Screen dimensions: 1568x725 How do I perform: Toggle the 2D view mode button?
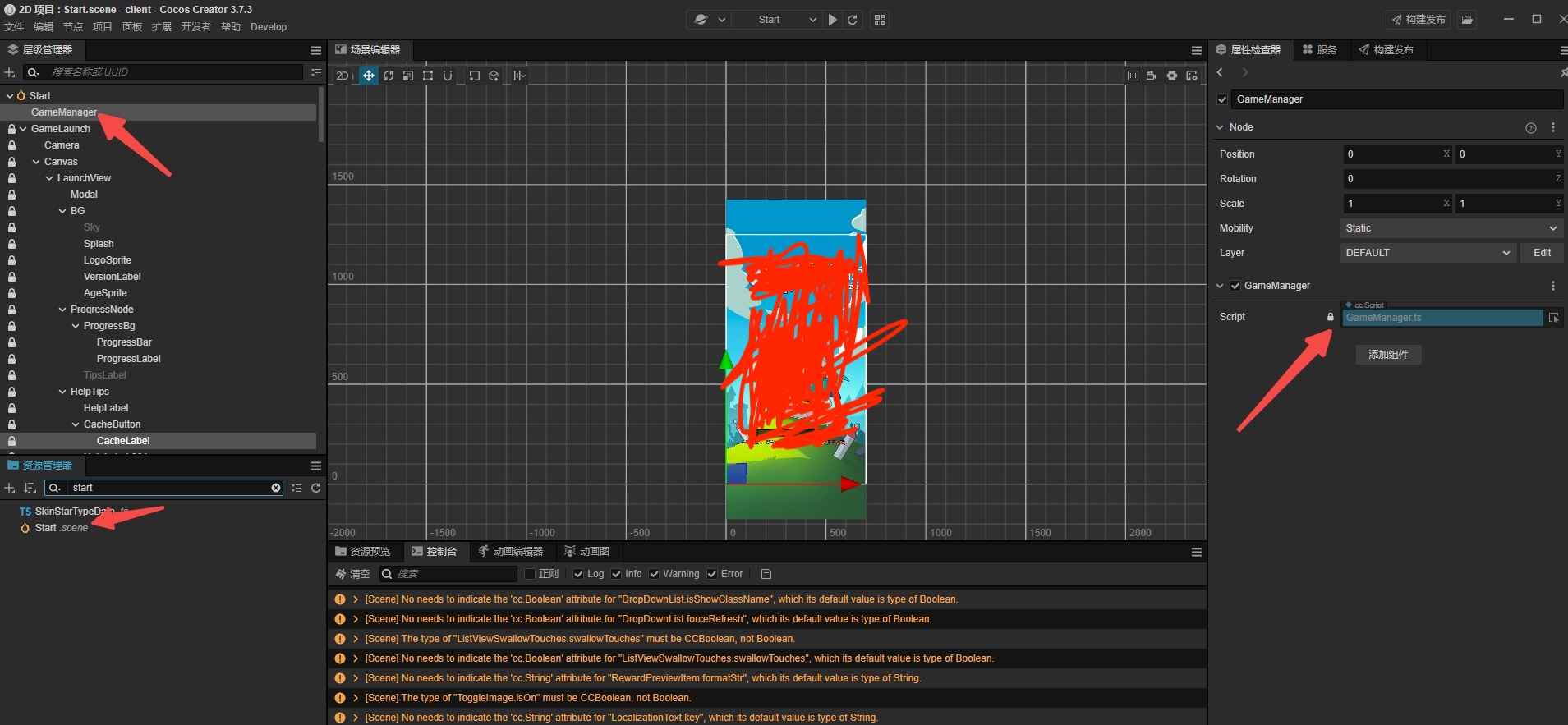click(343, 76)
